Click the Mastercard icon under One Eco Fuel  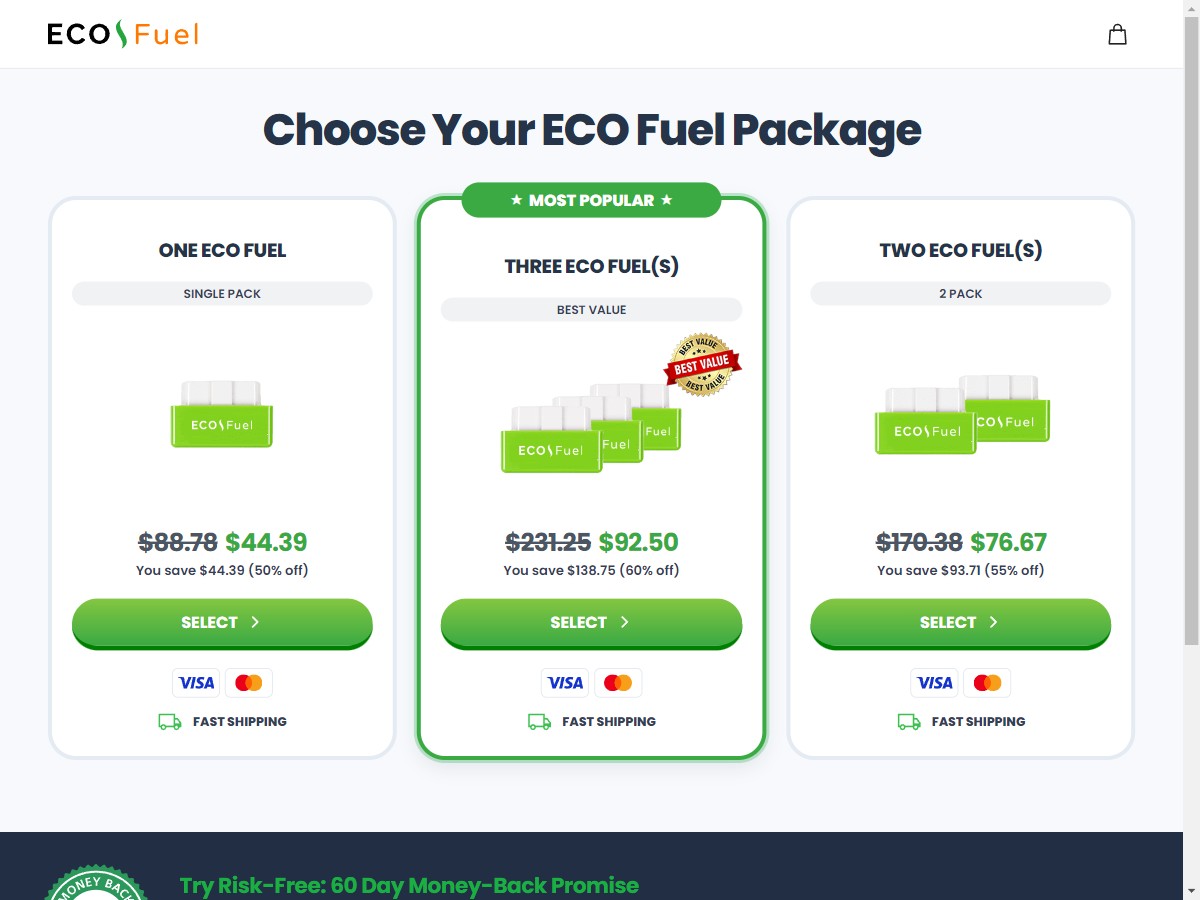point(249,683)
